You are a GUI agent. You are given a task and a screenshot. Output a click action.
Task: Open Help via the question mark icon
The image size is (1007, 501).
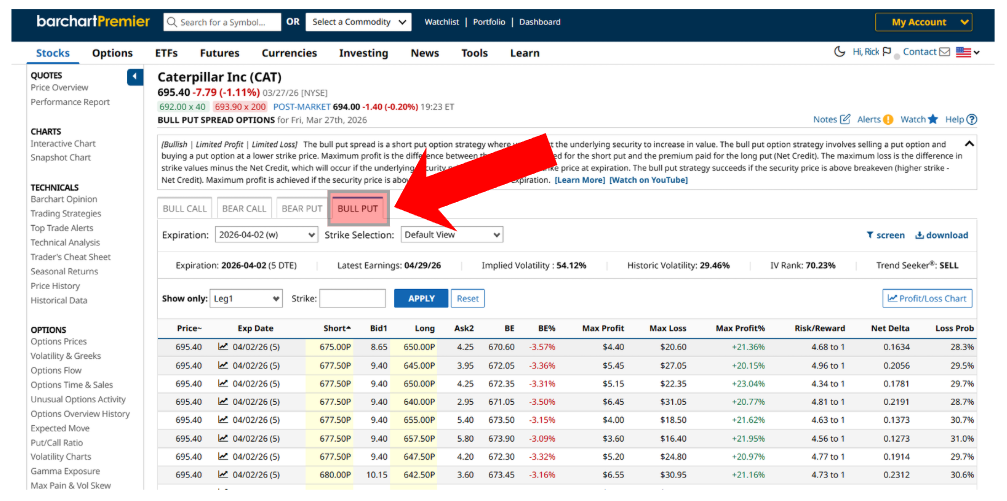(972, 119)
